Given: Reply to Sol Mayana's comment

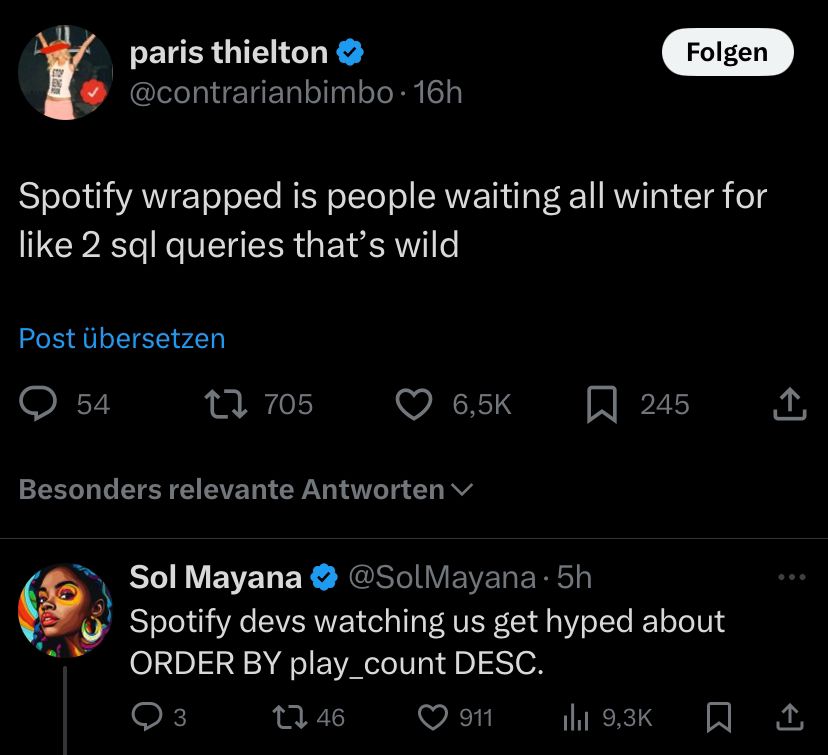Looking at the screenshot, I should tap(146, 717).
